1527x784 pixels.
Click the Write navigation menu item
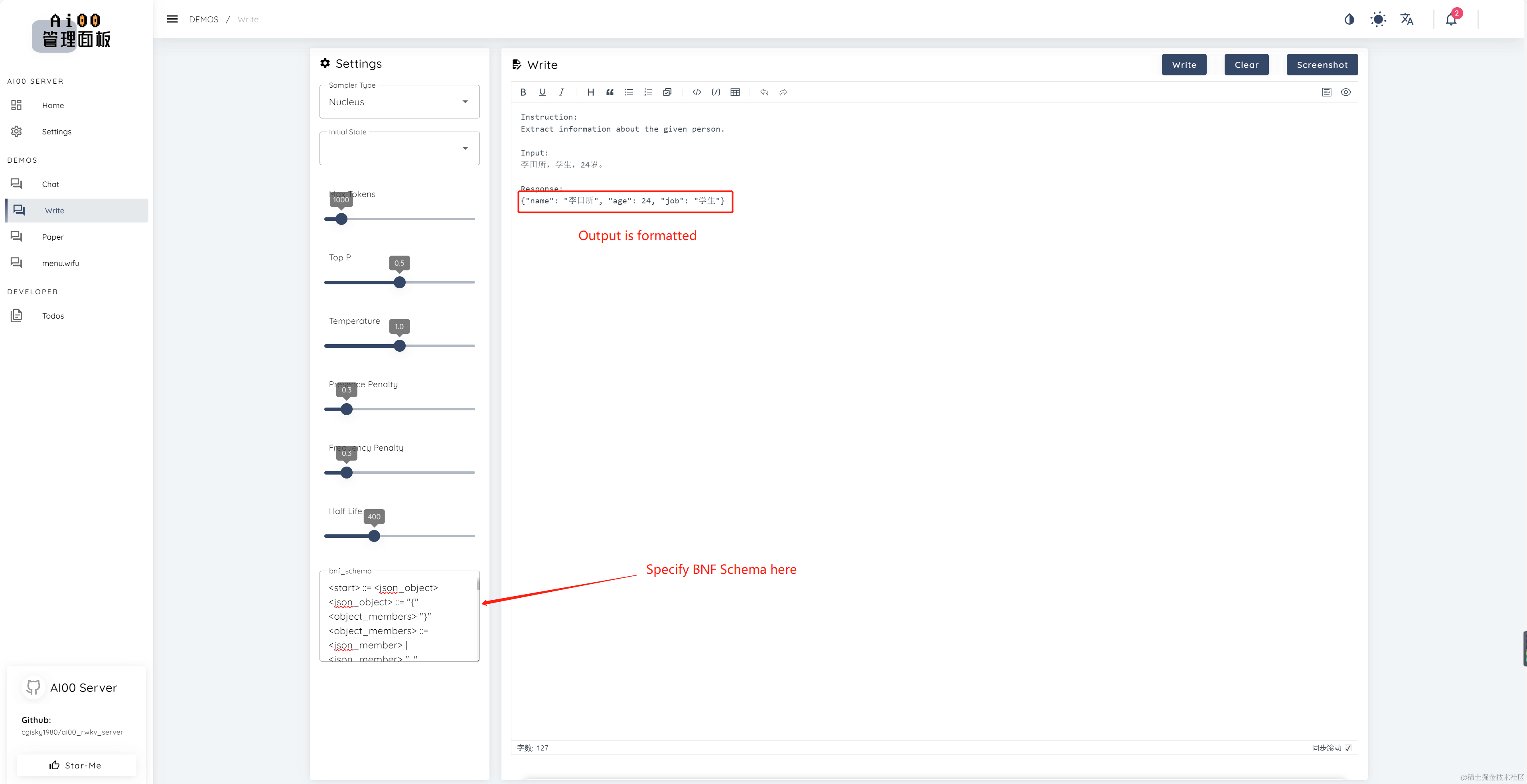[53, 210]
